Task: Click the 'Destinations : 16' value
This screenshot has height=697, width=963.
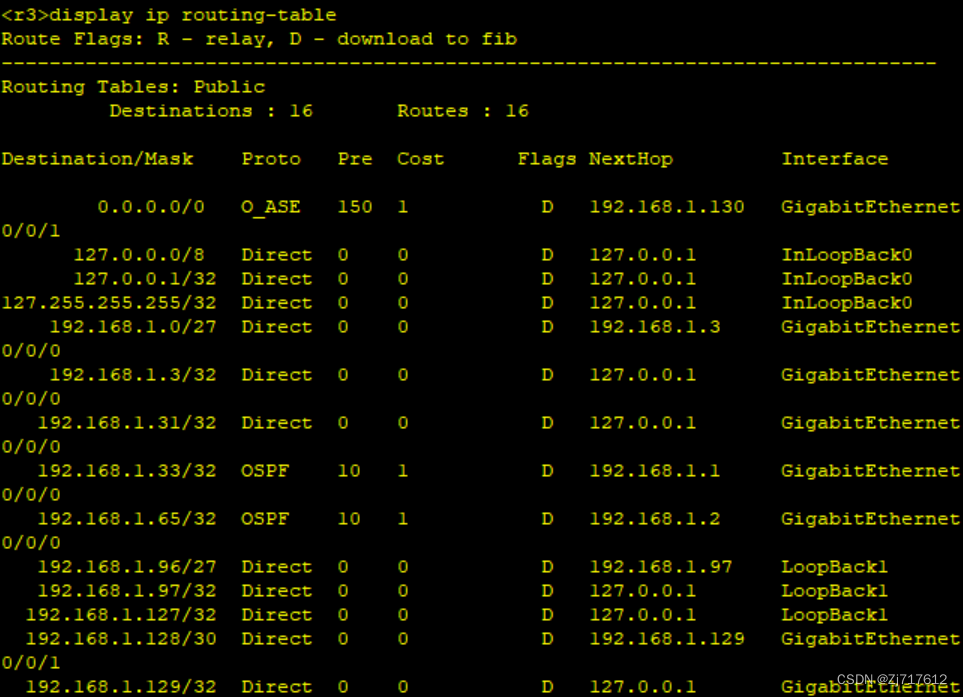Action: (x=211, y=111)
